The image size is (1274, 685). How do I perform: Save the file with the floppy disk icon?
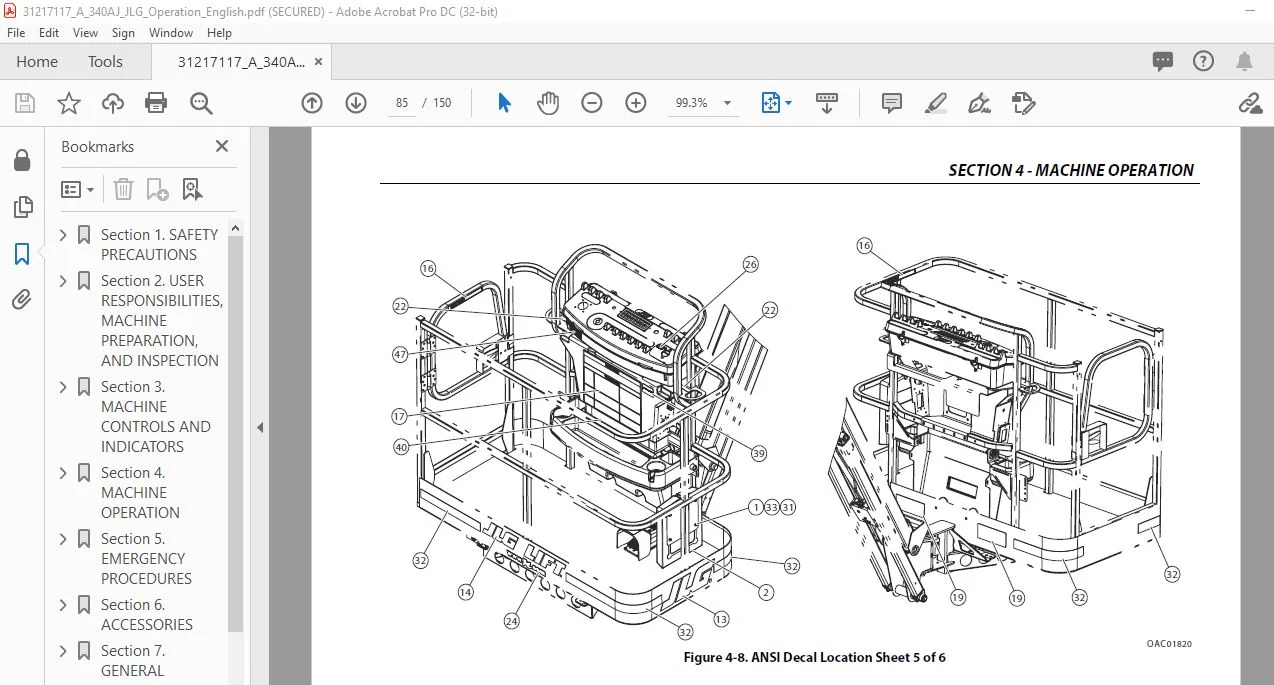click(25, 103)
